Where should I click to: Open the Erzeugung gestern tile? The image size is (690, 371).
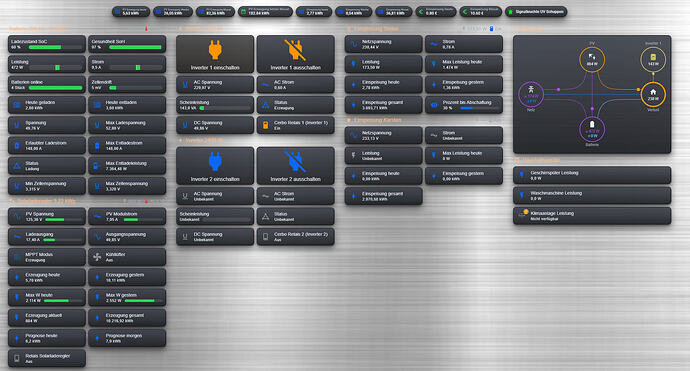(127, 277)
